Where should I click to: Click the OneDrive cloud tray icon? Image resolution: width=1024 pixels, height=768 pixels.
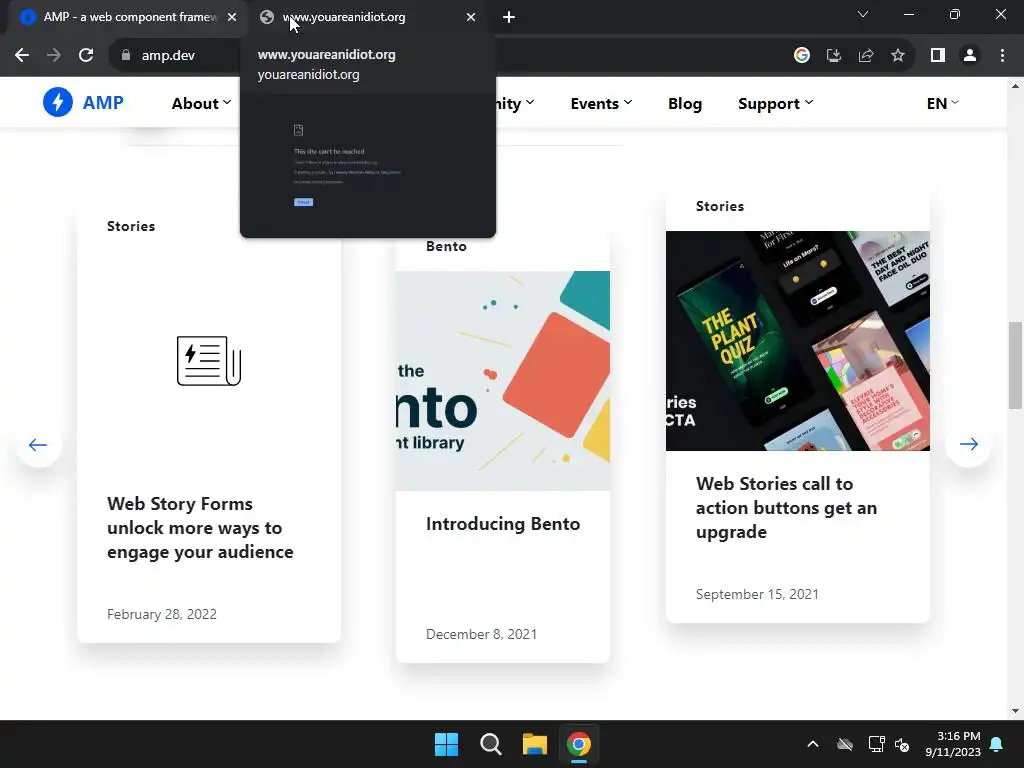[x=845, y=744]
